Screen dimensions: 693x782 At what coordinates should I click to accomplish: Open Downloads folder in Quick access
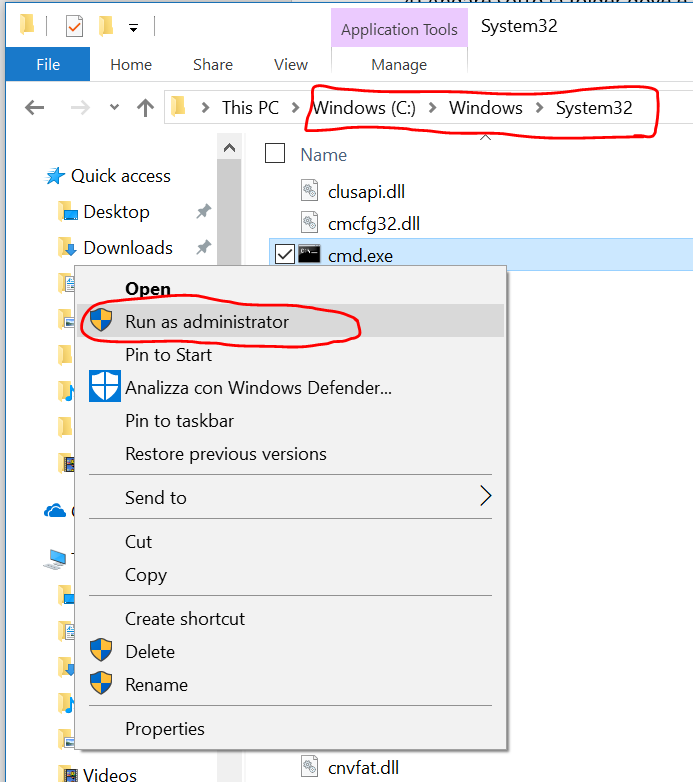click(x=127, y=248)
